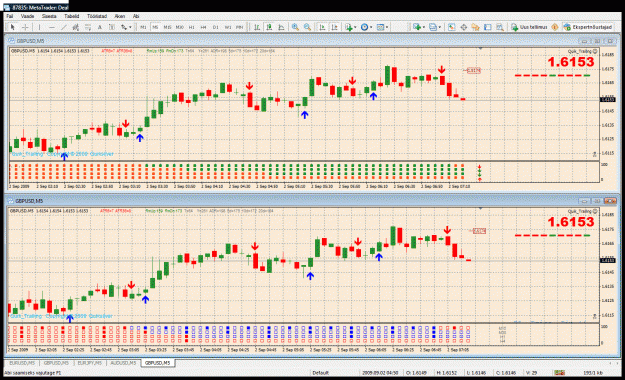
Task: Select the text label tool (A)
Action: [100, 27]
